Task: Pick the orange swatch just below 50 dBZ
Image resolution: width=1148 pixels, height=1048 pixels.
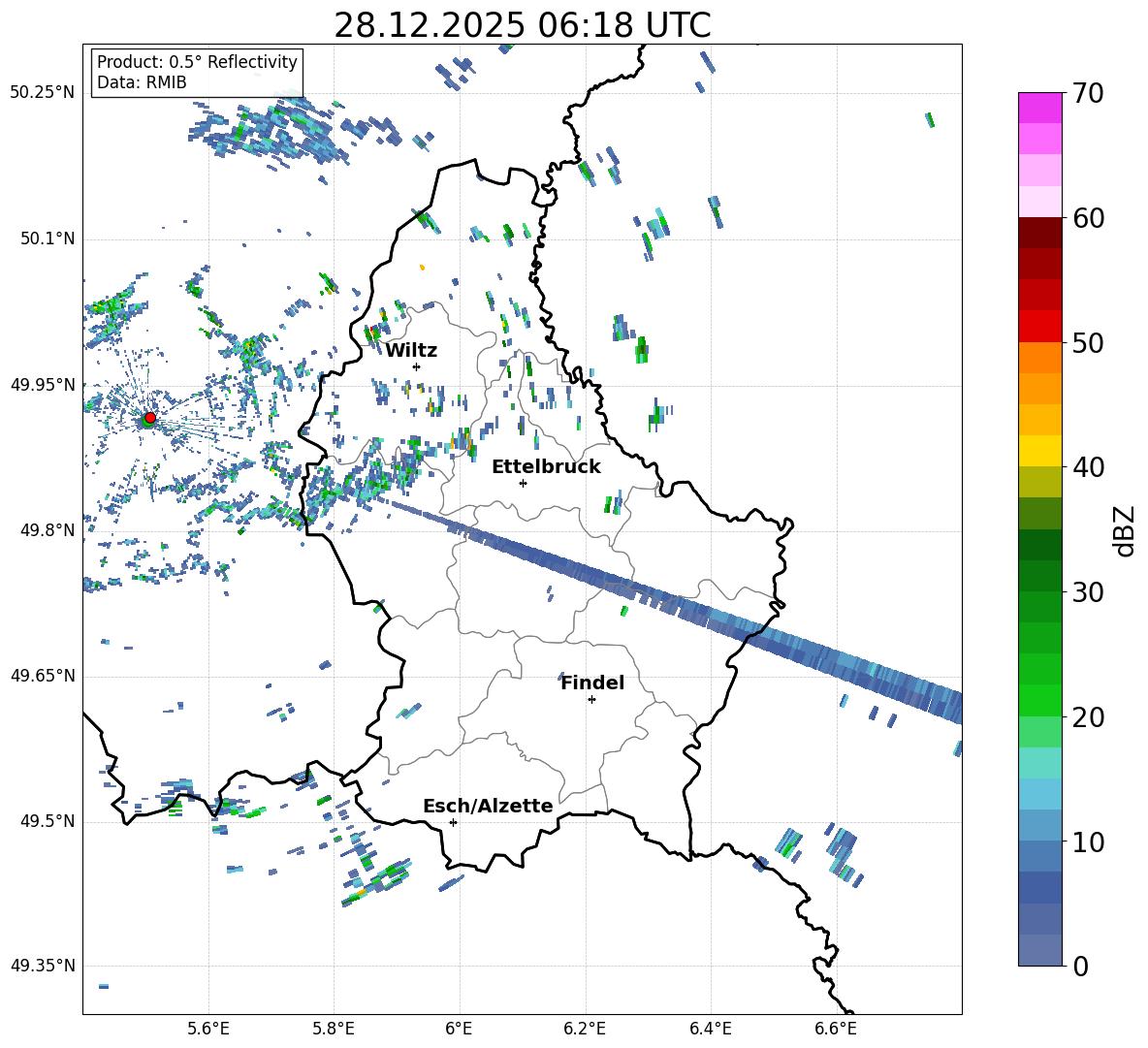Action: pyautogui.click(x=1040, y=357)
